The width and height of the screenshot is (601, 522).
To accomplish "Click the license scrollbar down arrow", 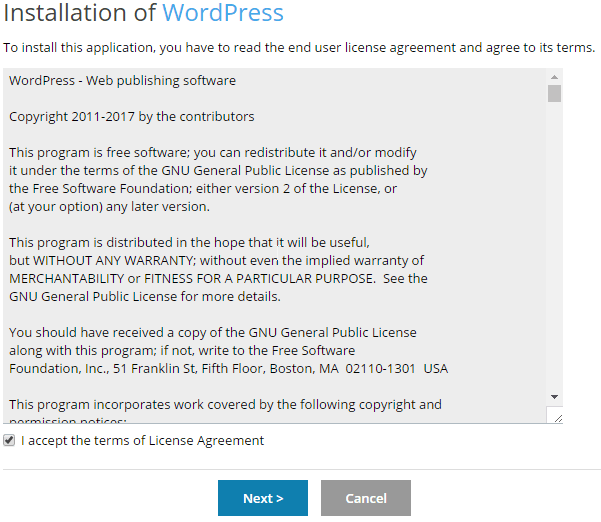I will point(554,397).
